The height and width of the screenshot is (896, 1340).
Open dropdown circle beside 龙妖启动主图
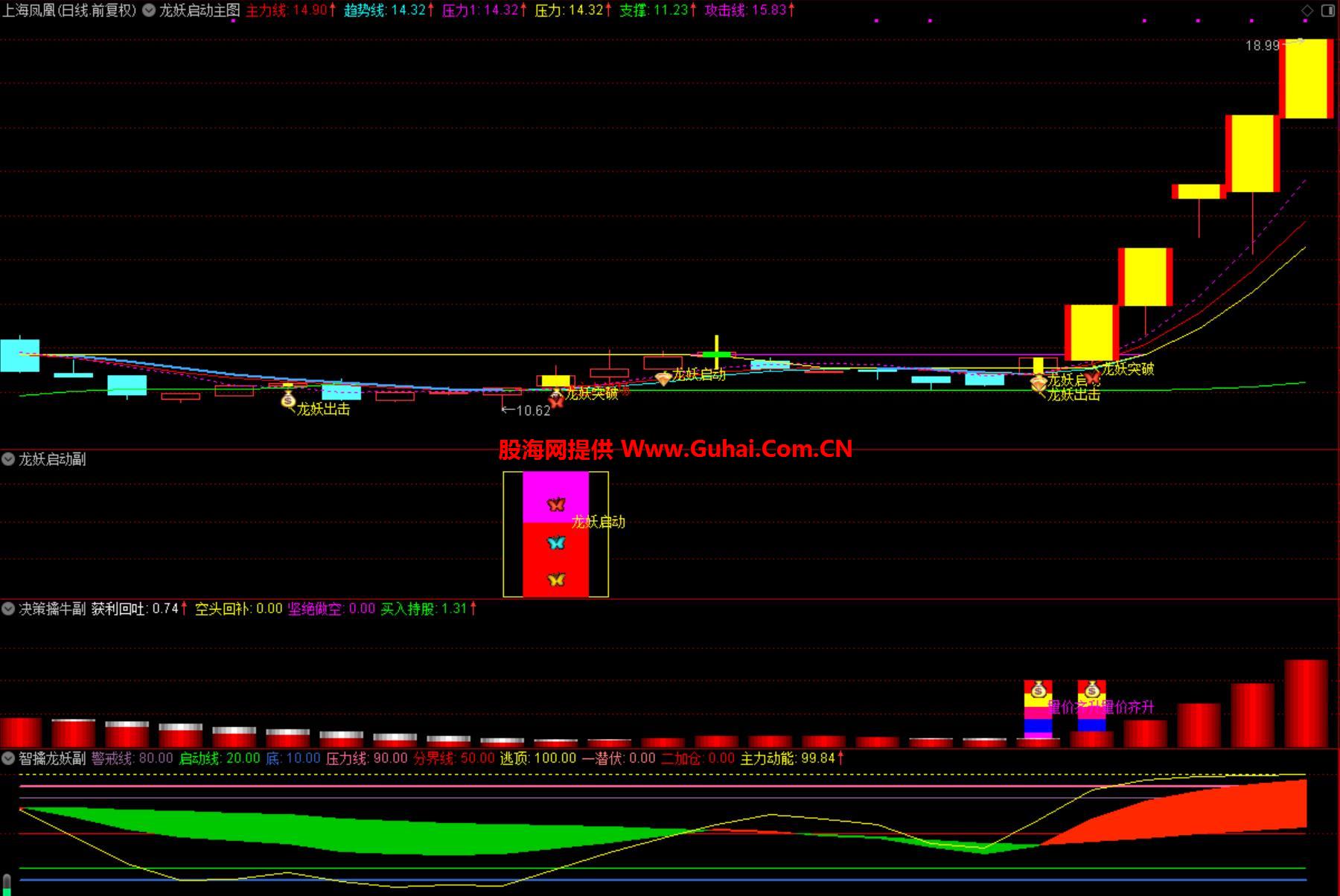click(x=149, y=10)
